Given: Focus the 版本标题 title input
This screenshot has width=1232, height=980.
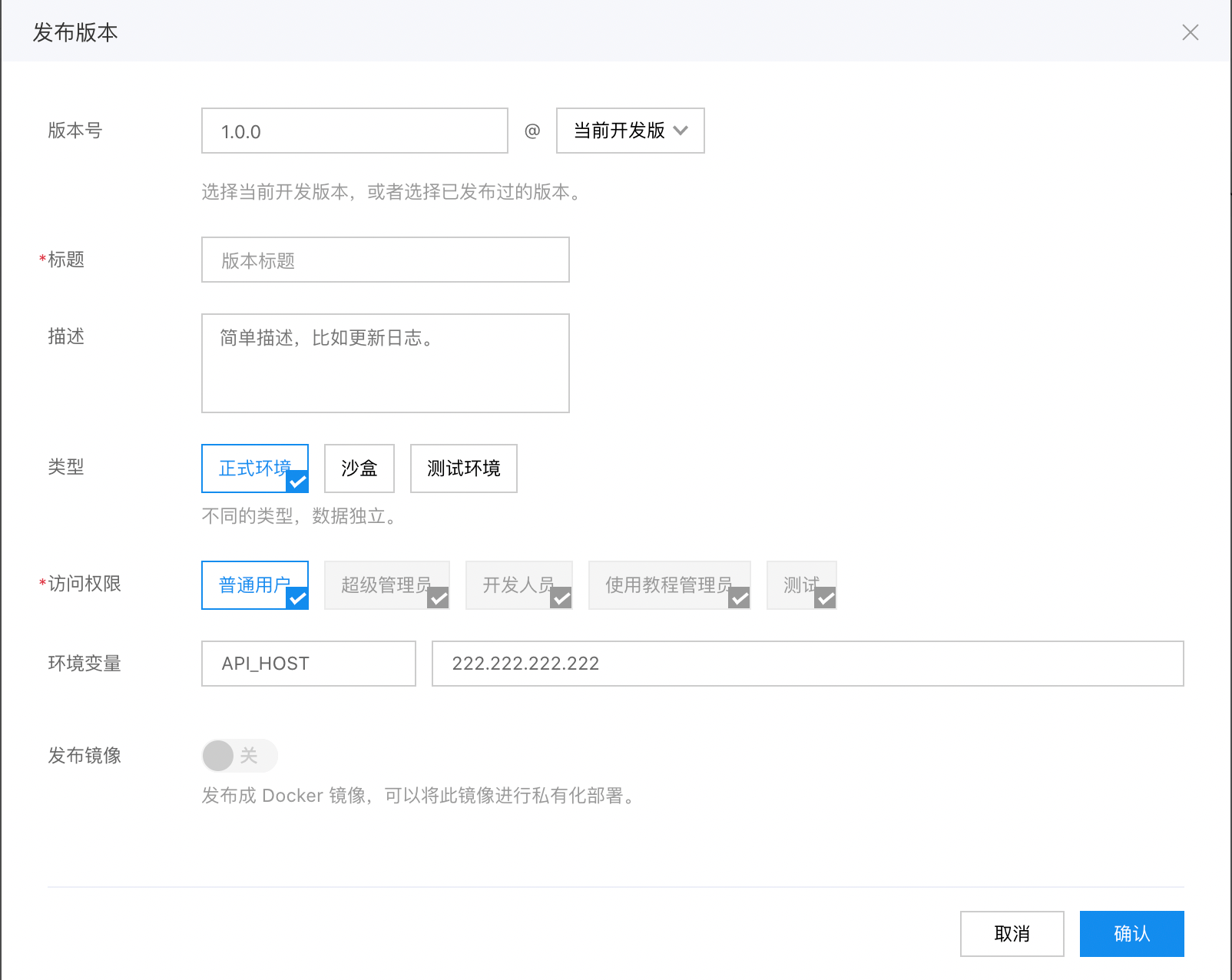Looking at the screenshot, I should pyautogui.click(x=385, y=260).
